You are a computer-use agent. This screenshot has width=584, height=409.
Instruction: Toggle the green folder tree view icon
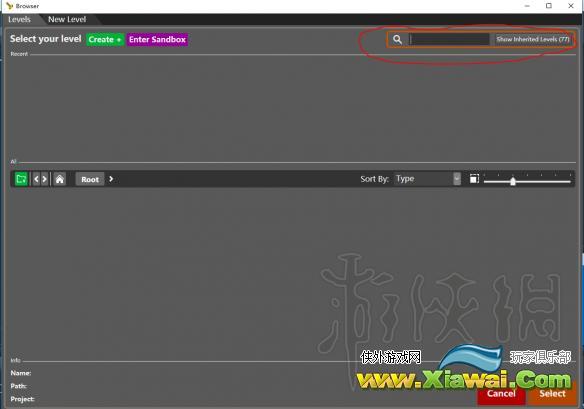[21, 179]
